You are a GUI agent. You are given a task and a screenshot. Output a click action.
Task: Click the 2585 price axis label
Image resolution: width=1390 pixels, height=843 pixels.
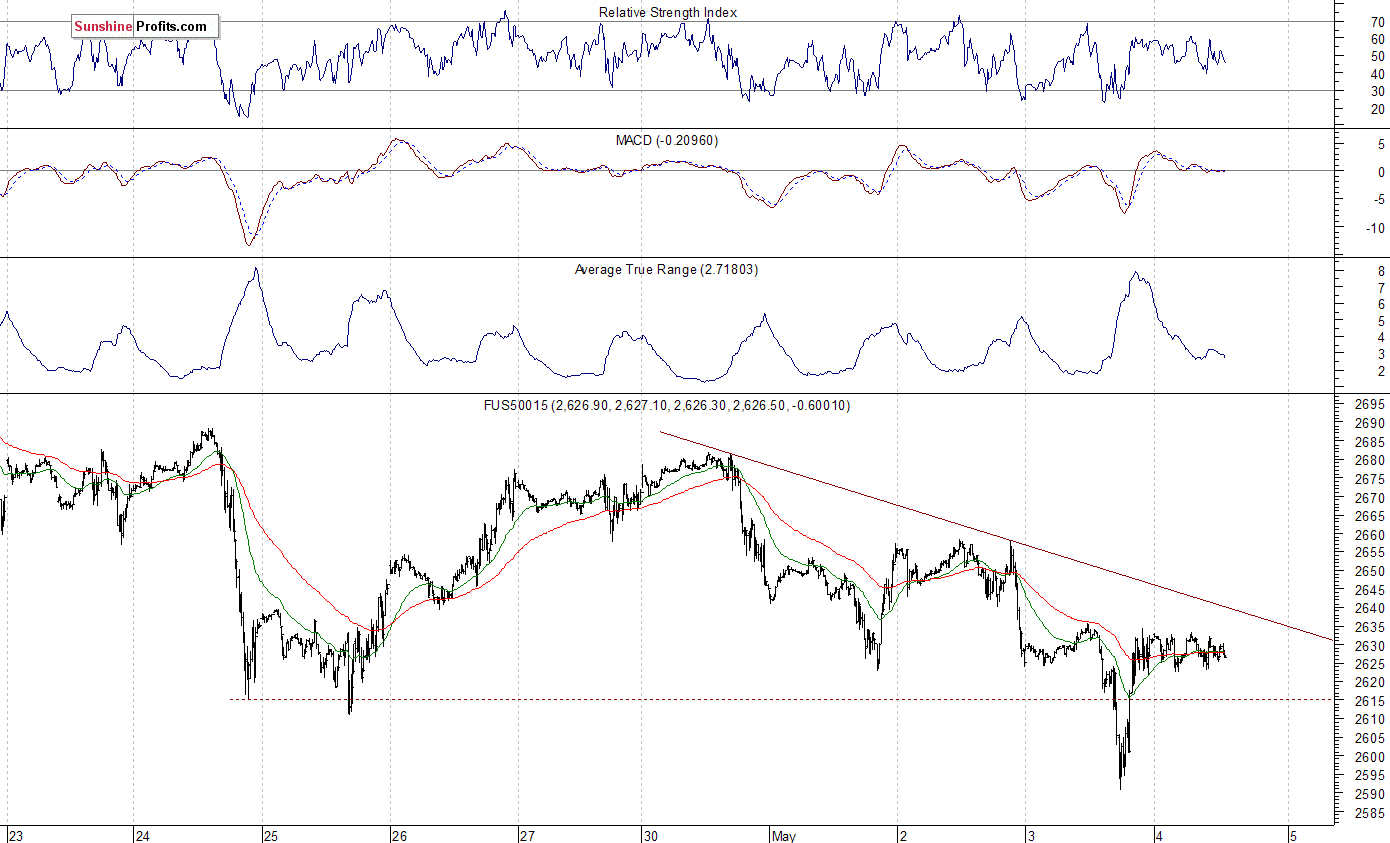click(1369, 812)
